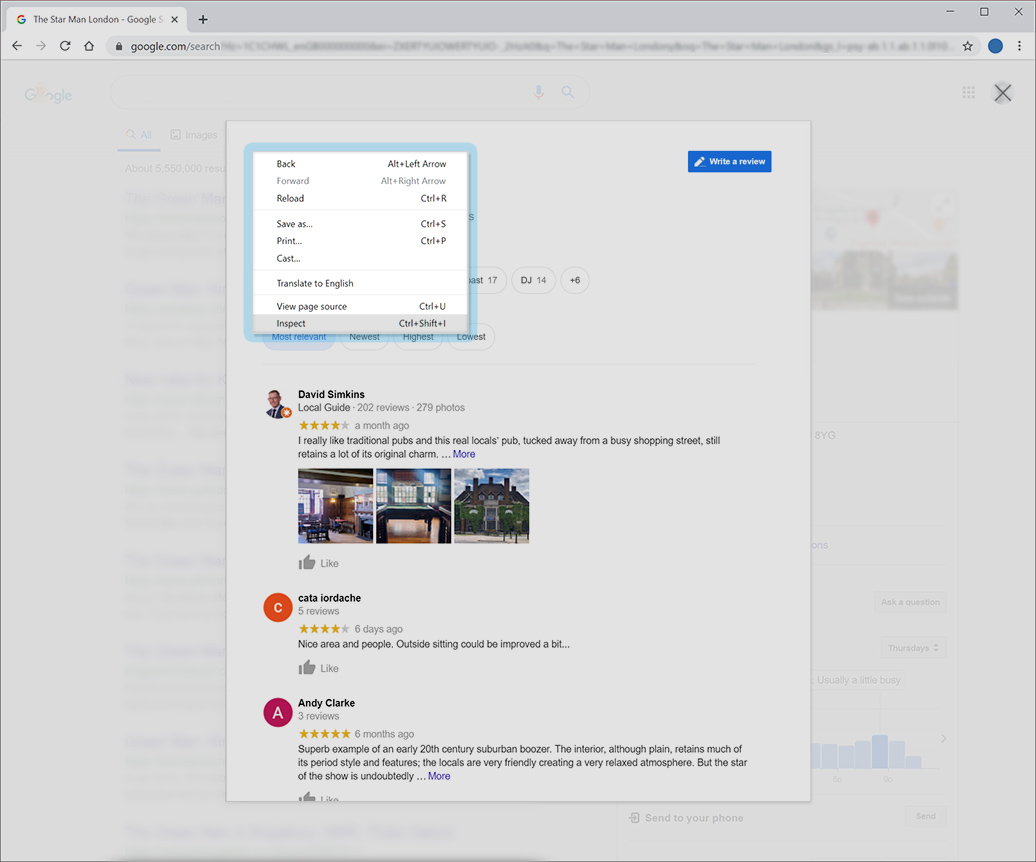Click thumbs-up on cata iordache's review

tap(307, 668)
